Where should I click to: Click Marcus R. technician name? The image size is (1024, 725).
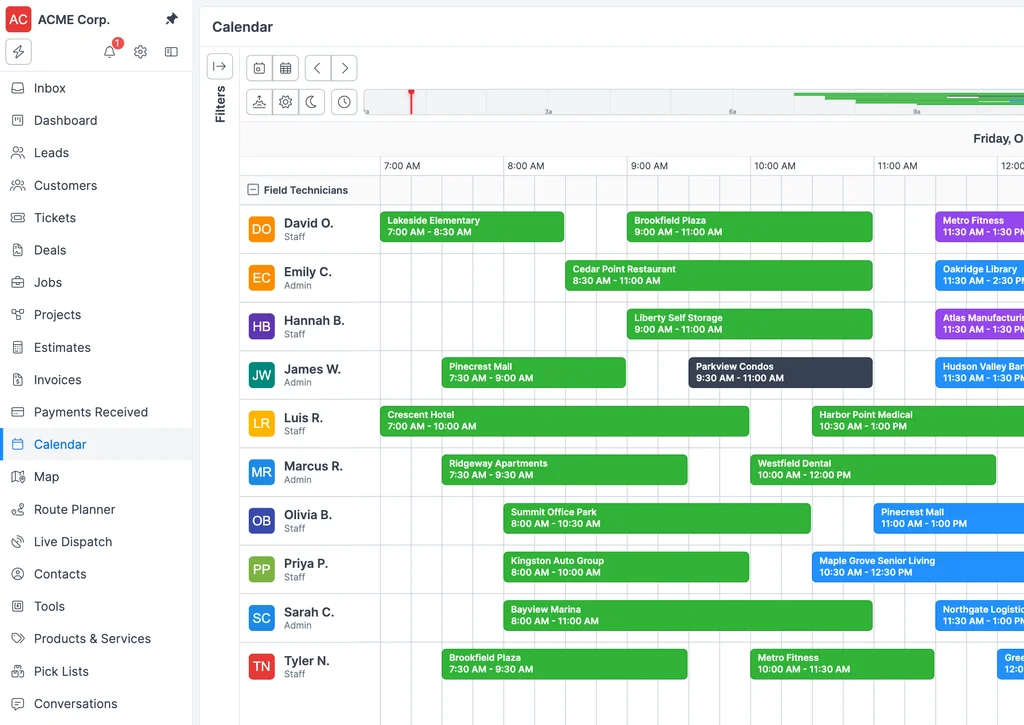click(x=313, y=466)
